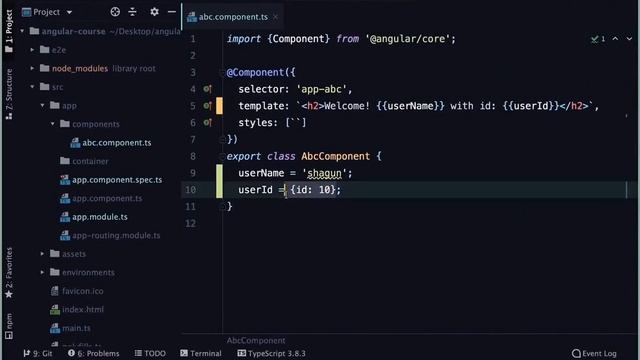Click the locate/select opened file target icon
Screen dimensions: 640x360
[115, 12]
